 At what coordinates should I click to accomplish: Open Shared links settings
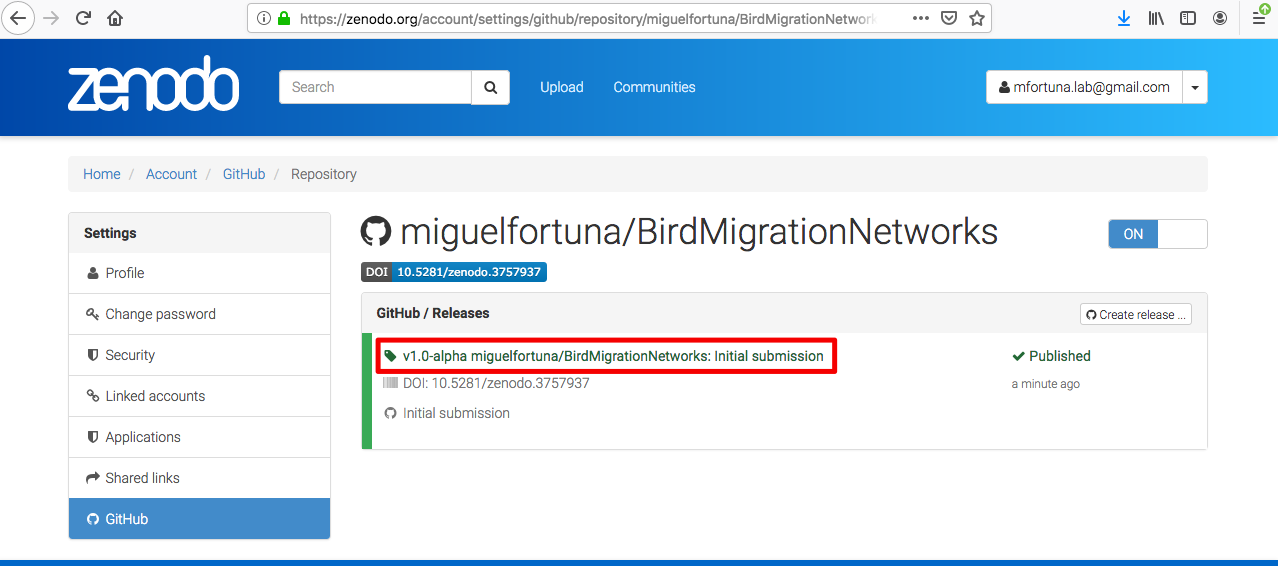click(x=199, y=478)
